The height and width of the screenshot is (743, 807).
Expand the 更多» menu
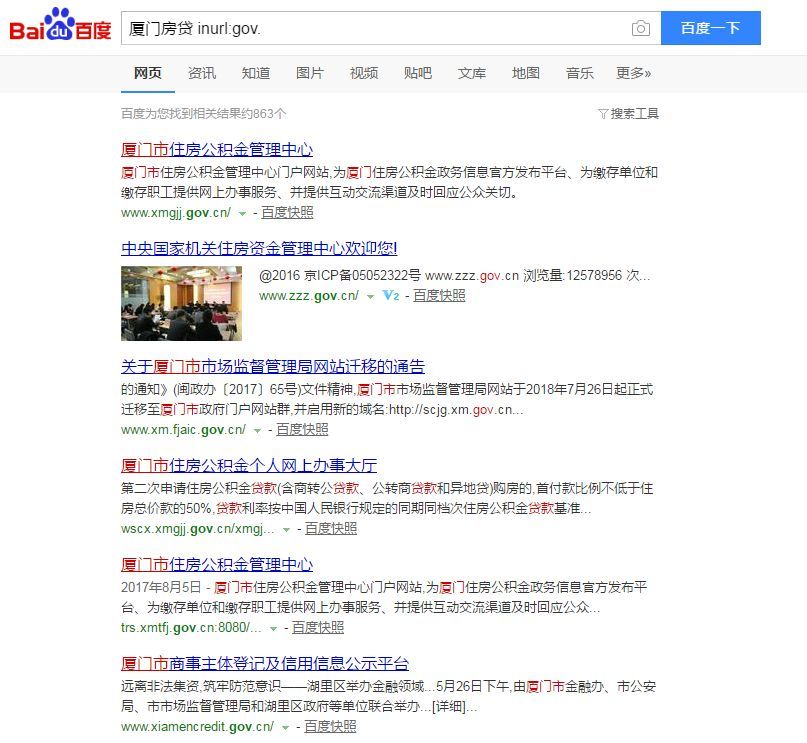pos(634,73)
